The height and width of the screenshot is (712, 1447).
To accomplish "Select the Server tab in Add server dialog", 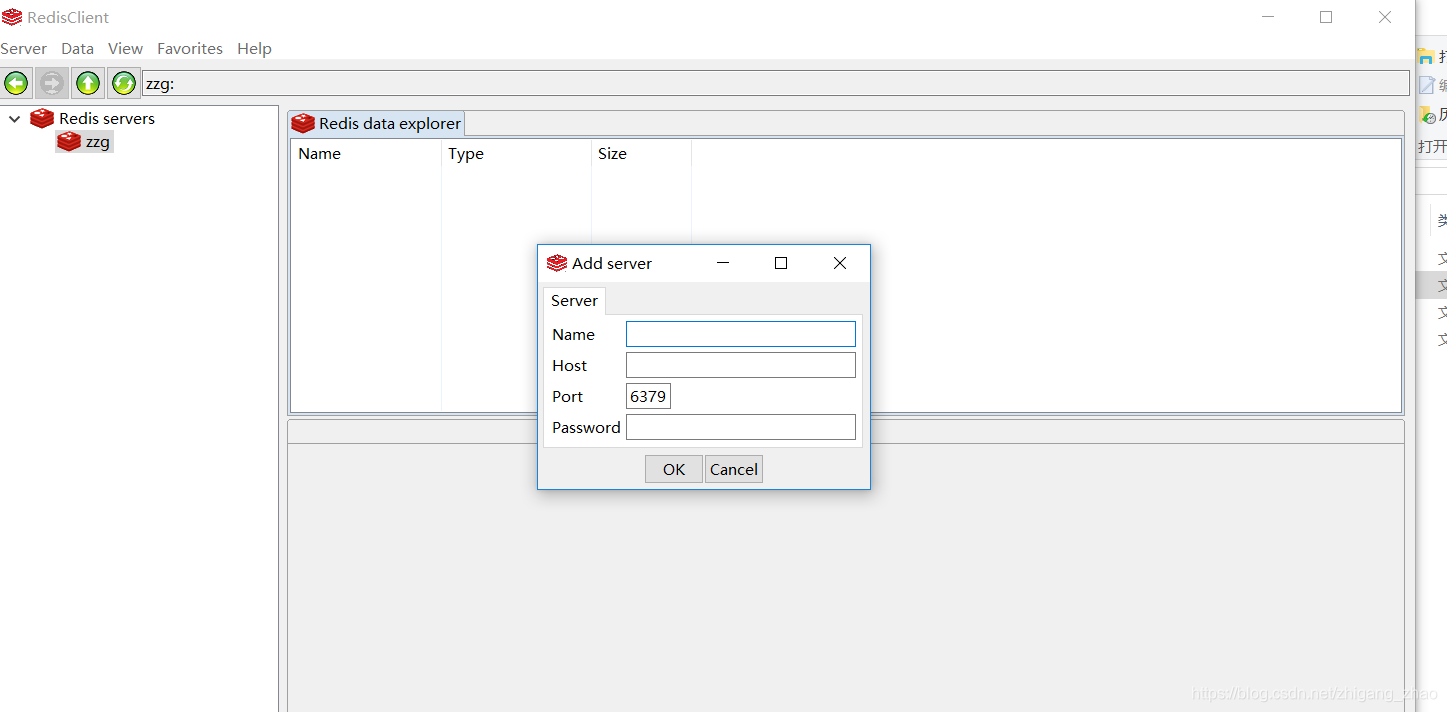I will [x=574, y=300].
